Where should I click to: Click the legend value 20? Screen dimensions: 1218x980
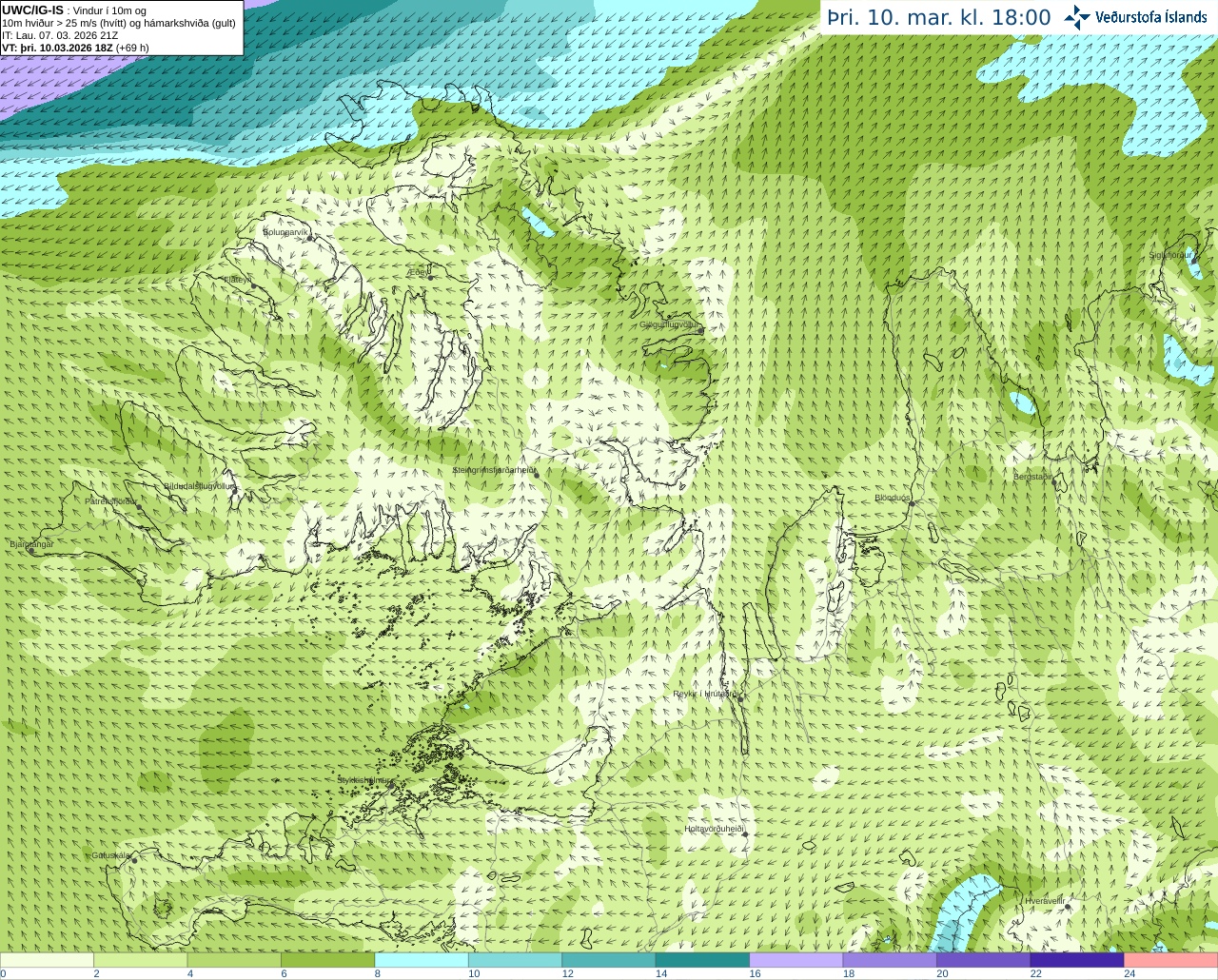pos(942,973)
